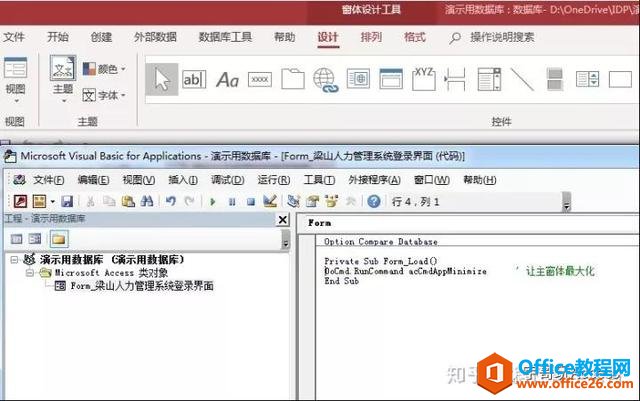The height and width of the screenshot is (401, 640).
Task: Pick the Toggle Button control
Action: click(555, 79)
